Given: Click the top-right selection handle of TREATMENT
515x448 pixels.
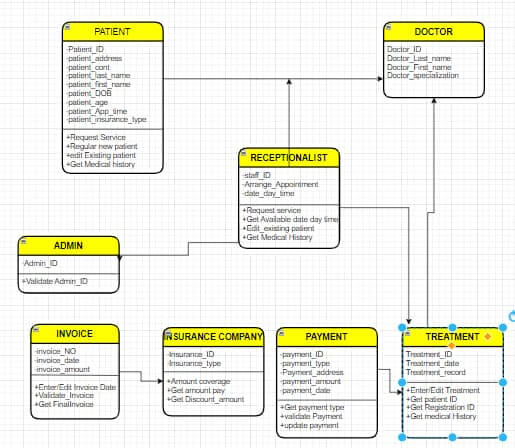Looking at the screenshot, I should [x=503, y=327].
